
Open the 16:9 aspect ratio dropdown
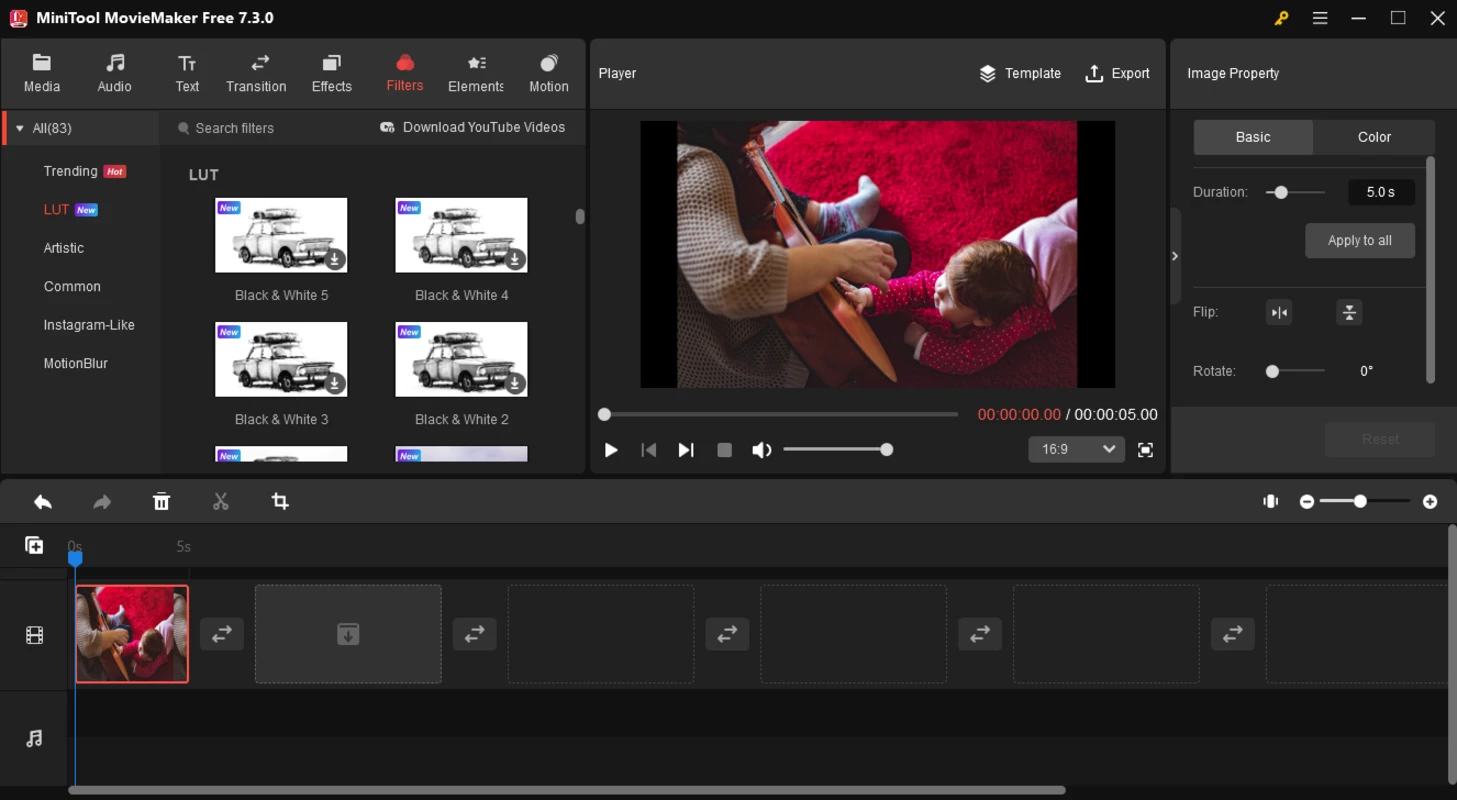coord(1076,450)
